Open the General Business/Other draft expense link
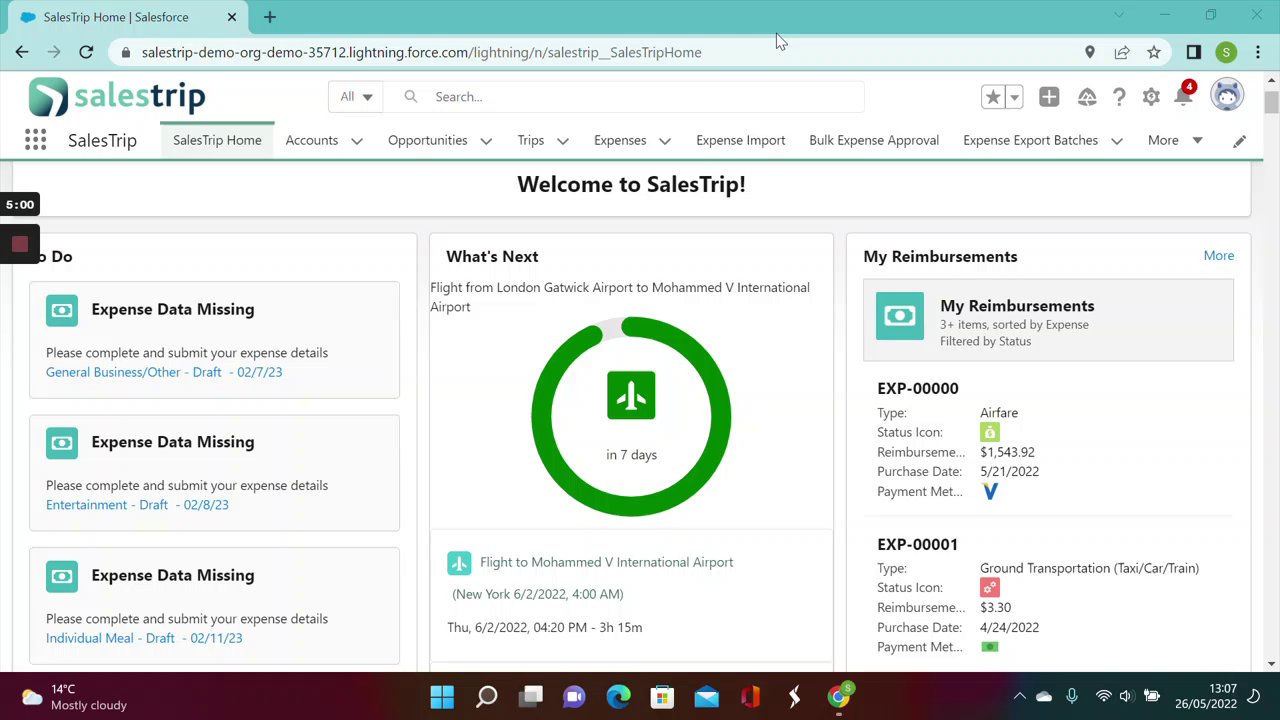1280x720 pixels. click(164, 372)
